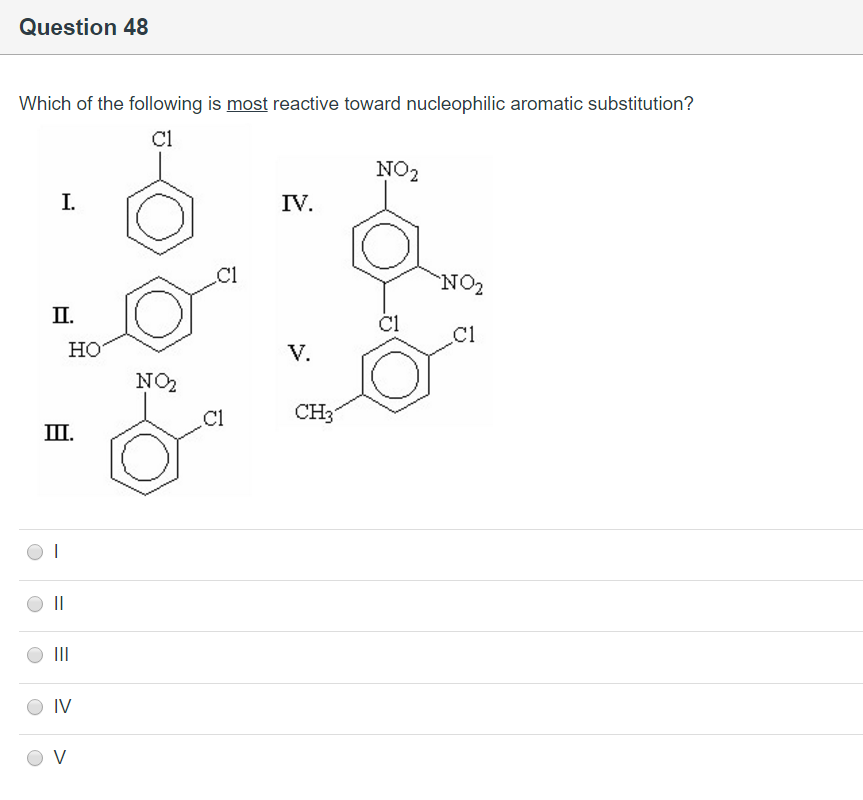Click the question text about nucleophilic substitution

pos(356,103)
